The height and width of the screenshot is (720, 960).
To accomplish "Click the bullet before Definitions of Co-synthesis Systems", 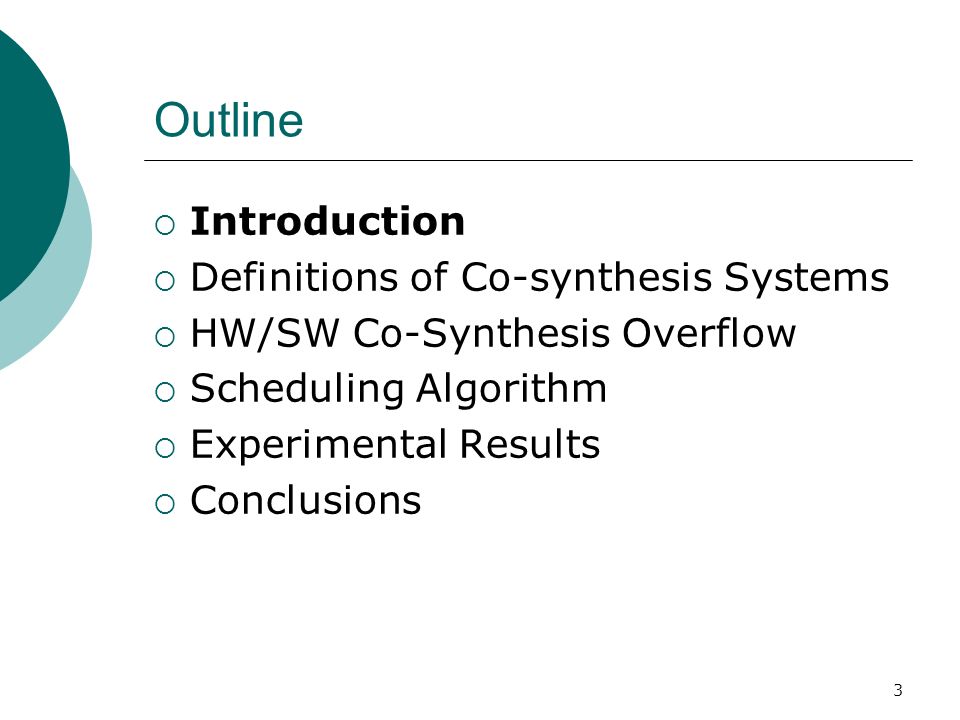I will click(x=165, y=281).
